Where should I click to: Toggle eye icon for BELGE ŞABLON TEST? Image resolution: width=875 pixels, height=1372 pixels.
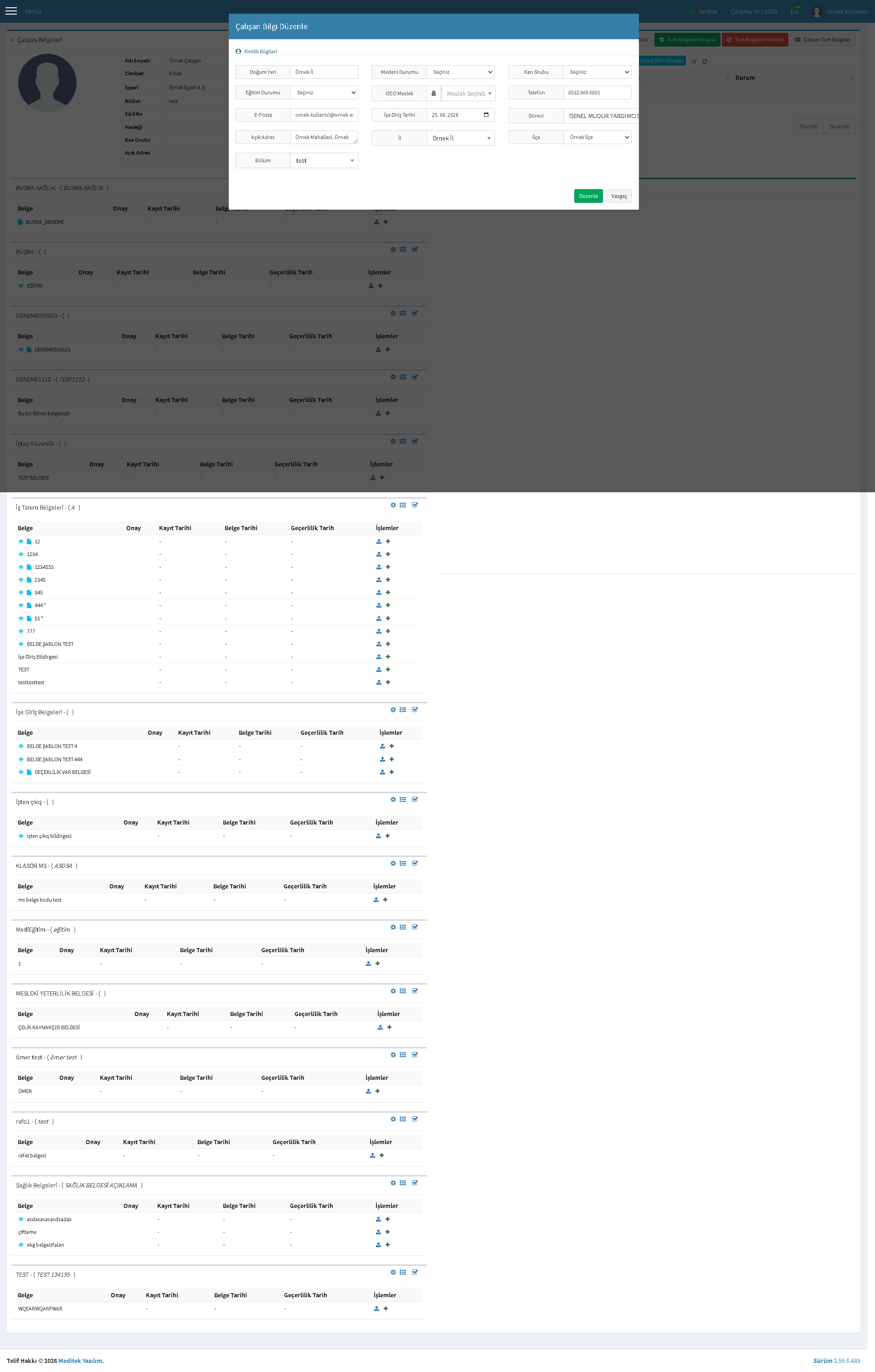coord(21,645)
